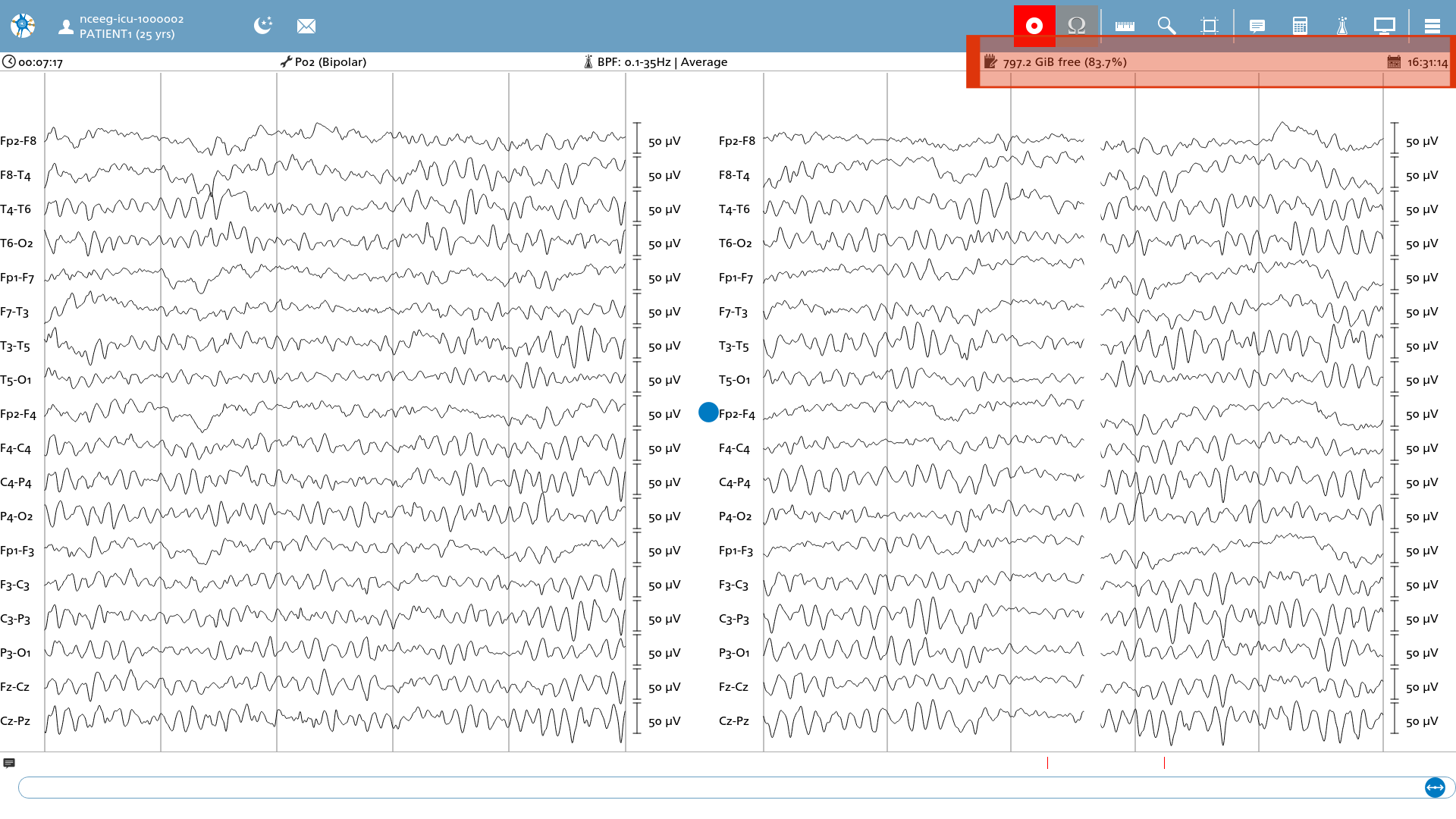Open the calculator tool
1456x819 pixels.
point(1300,26)
